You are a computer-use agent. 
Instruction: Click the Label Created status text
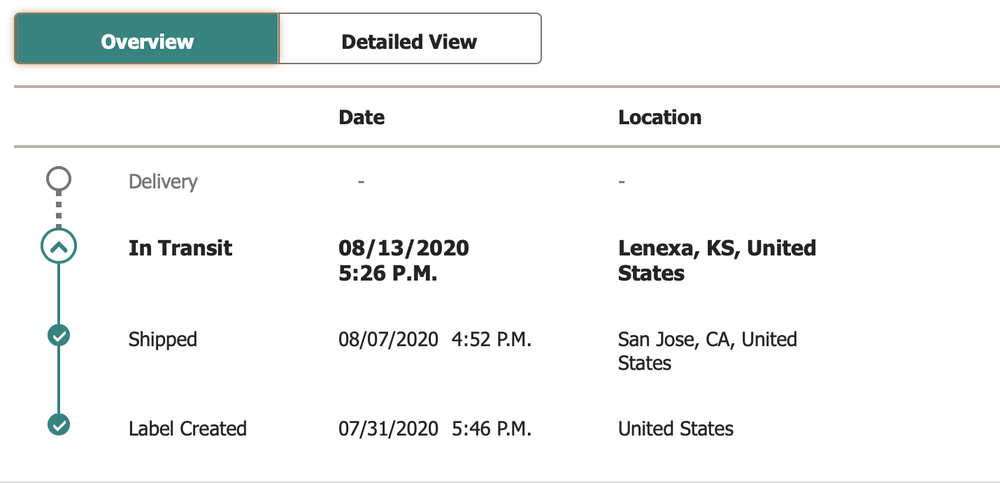pos(187,429)
